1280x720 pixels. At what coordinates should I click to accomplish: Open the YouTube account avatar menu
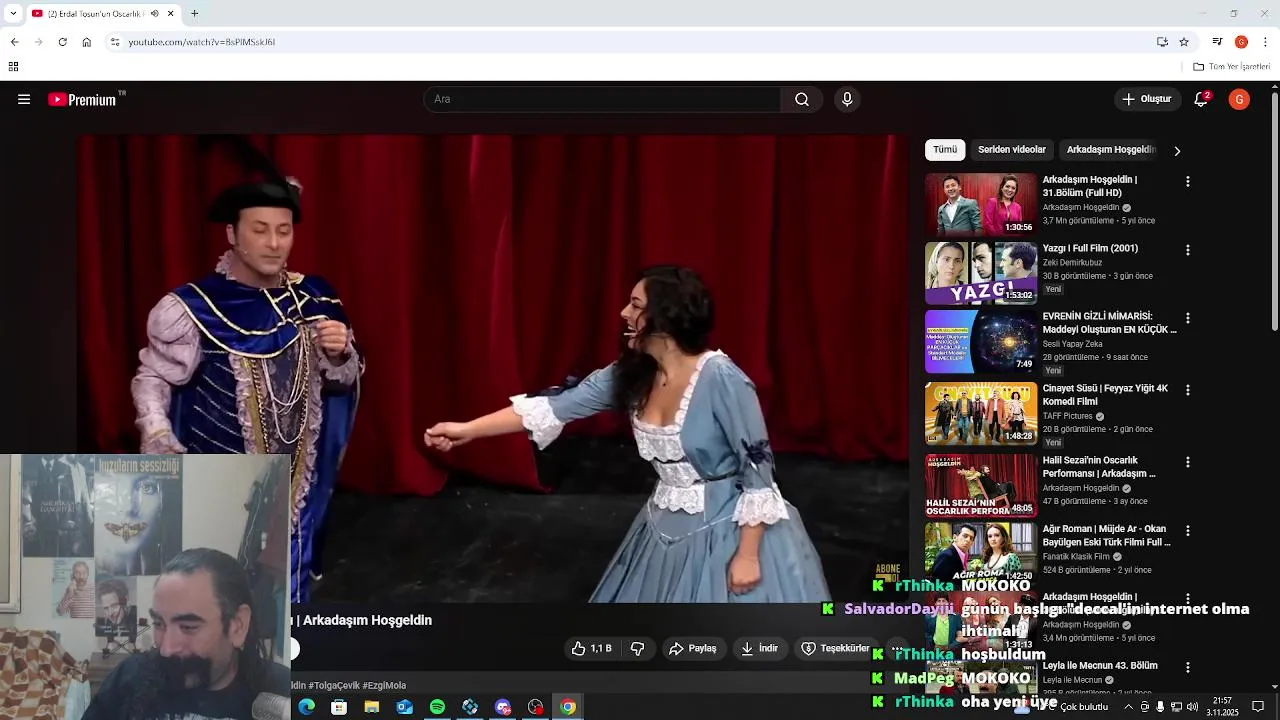point(1239,99)
